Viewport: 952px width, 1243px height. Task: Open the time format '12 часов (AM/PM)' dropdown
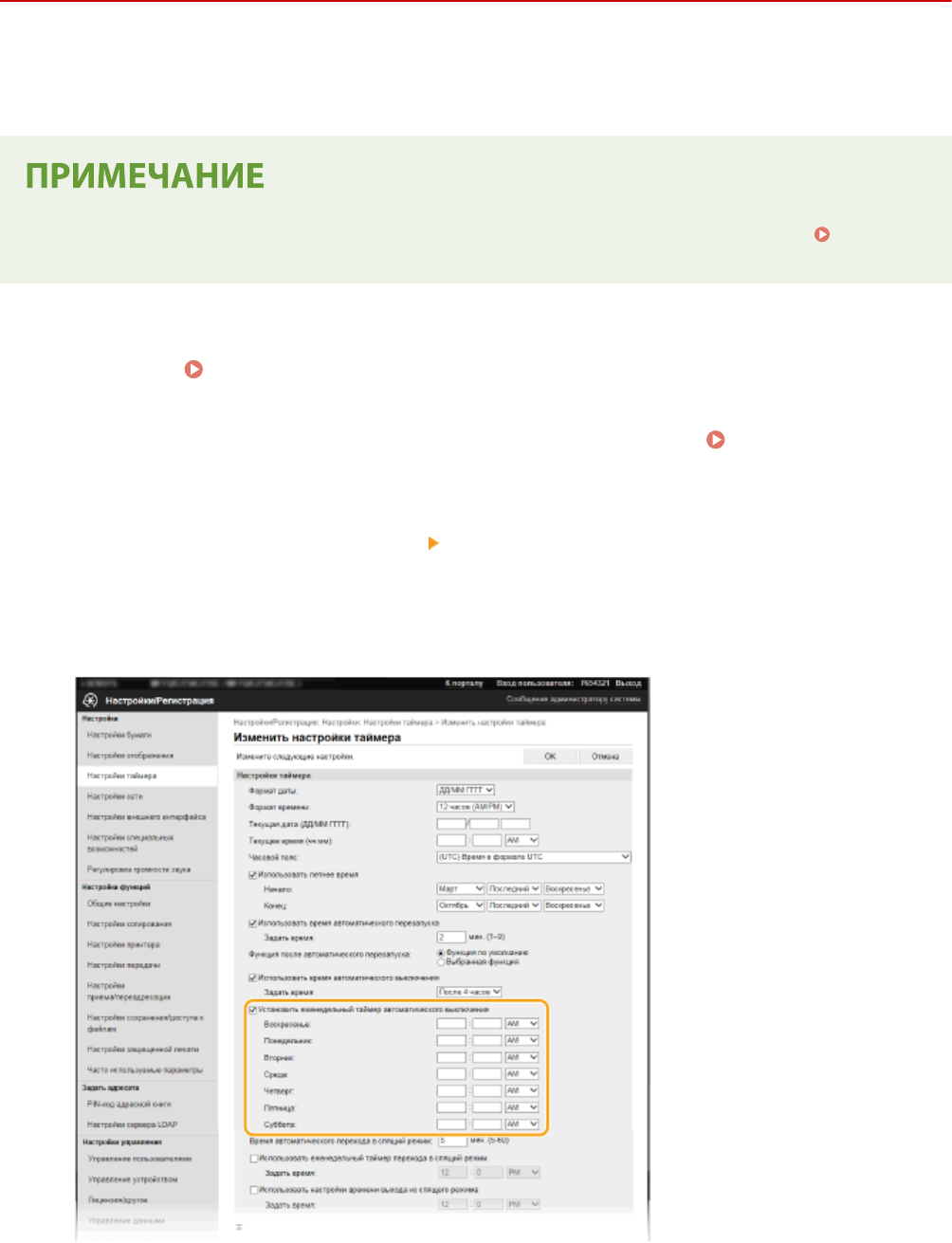[475, 807]
